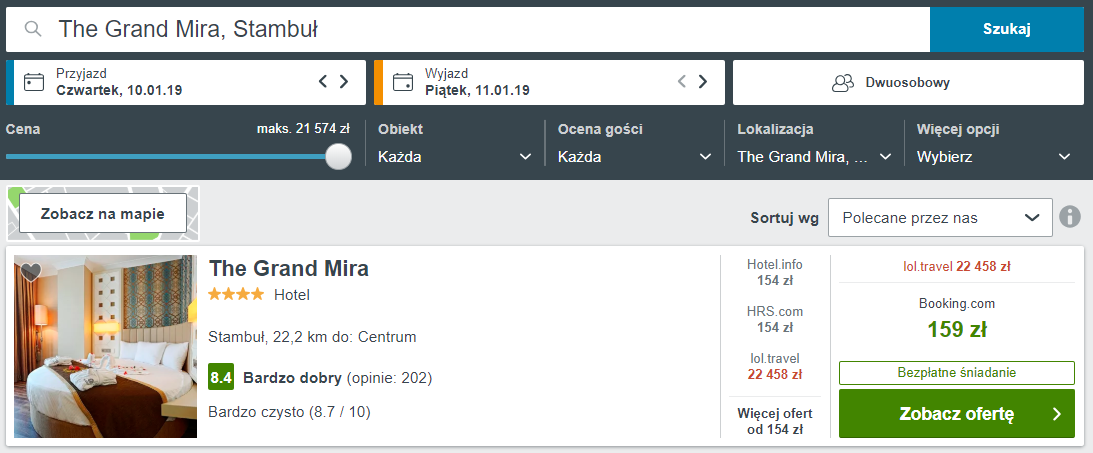Click the guests icon for Dwuosobowy

[843, 83]
